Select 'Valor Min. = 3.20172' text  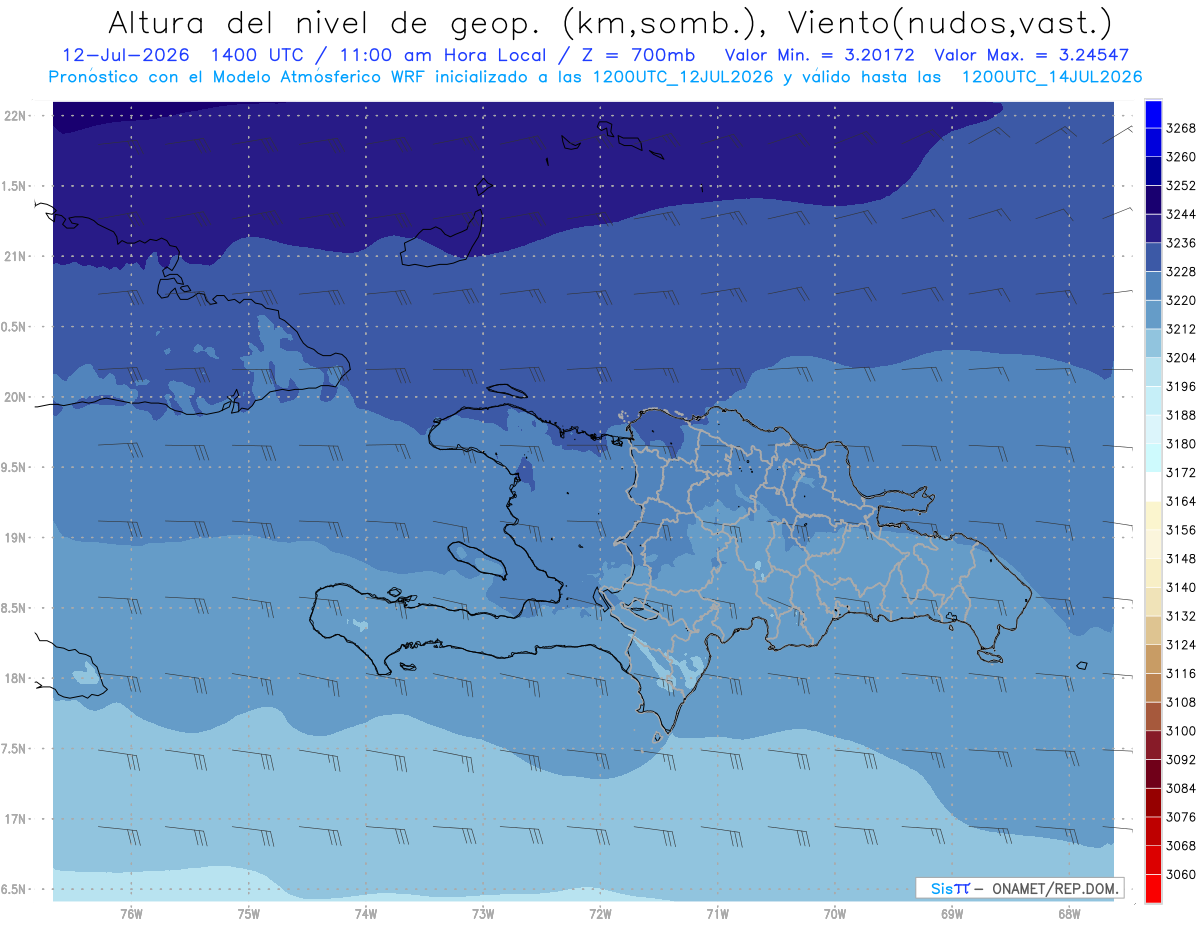819,55
